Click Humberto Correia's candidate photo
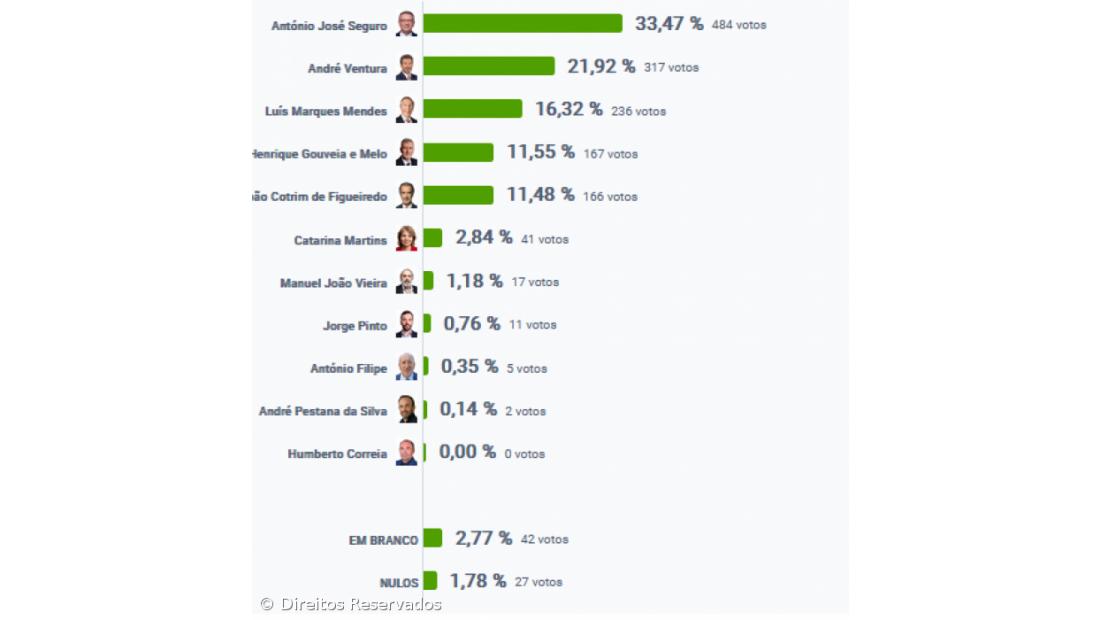Image resolution: width=1100 pixels, height=620 pixels. click(406, 453)
